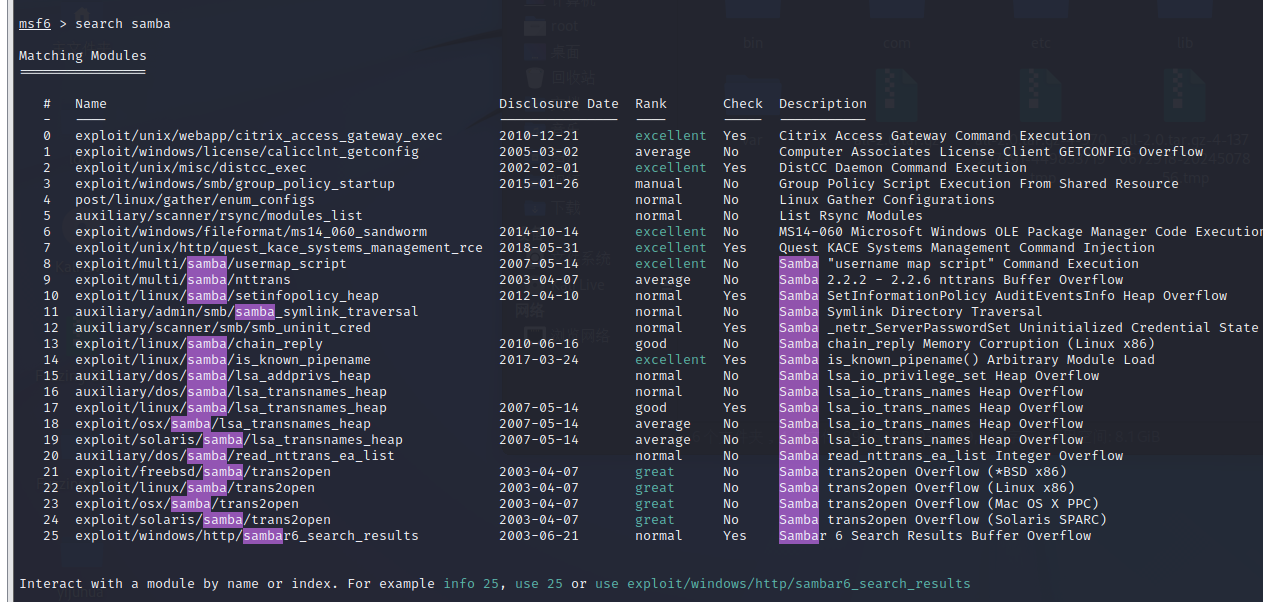The width and height of the screenshot is (1263, 602).
Task: Click the disclosure date 2010-12-21
Action: click(539, 135)
